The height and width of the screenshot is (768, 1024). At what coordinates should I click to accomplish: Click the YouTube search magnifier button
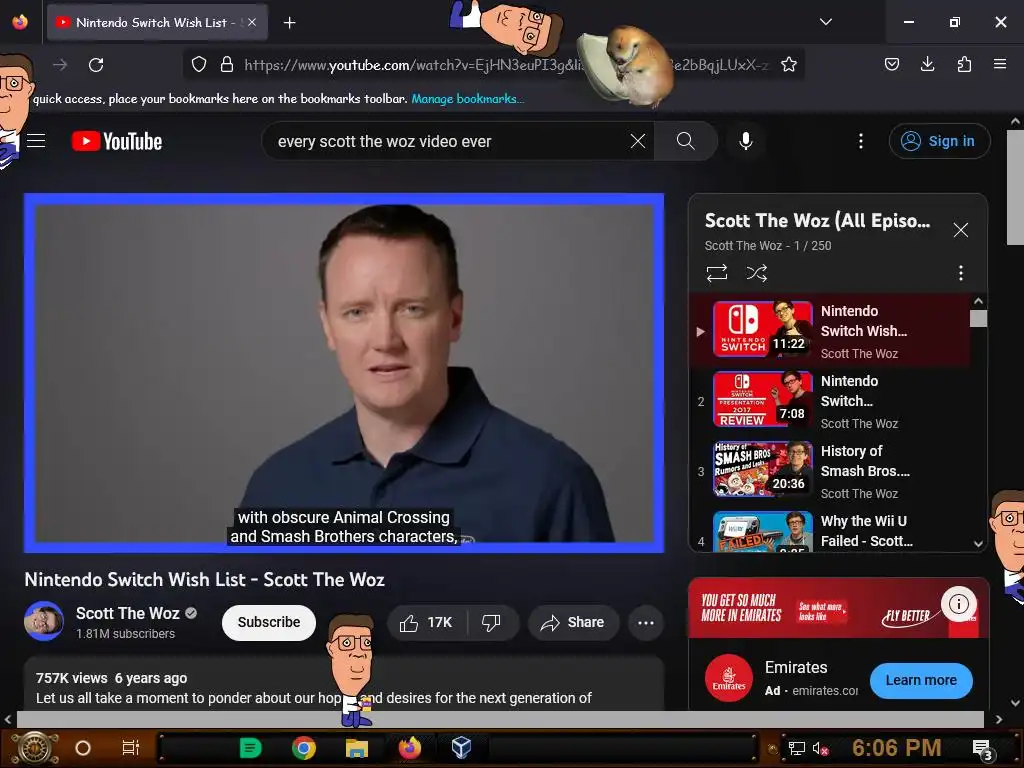tap(686, 141)
